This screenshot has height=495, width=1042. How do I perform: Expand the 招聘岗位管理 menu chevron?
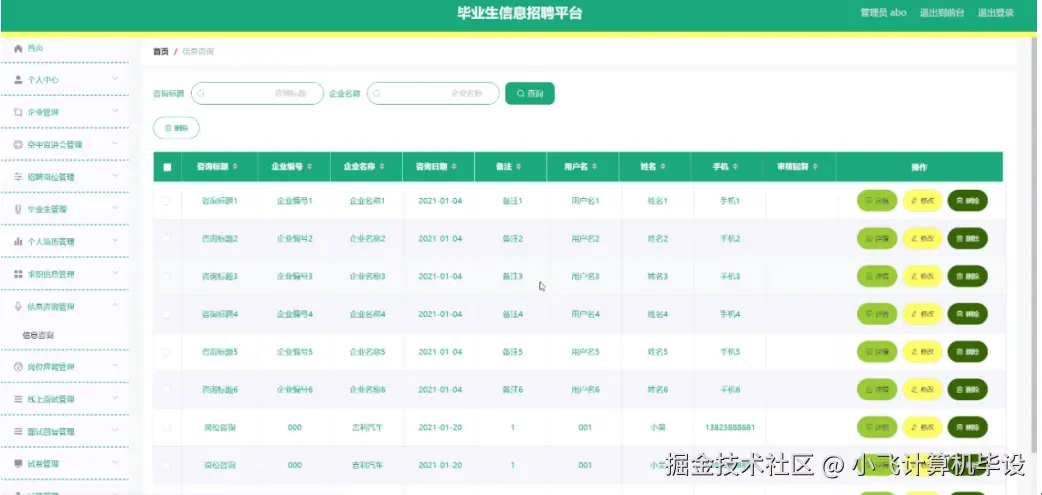tap(115, 176)
